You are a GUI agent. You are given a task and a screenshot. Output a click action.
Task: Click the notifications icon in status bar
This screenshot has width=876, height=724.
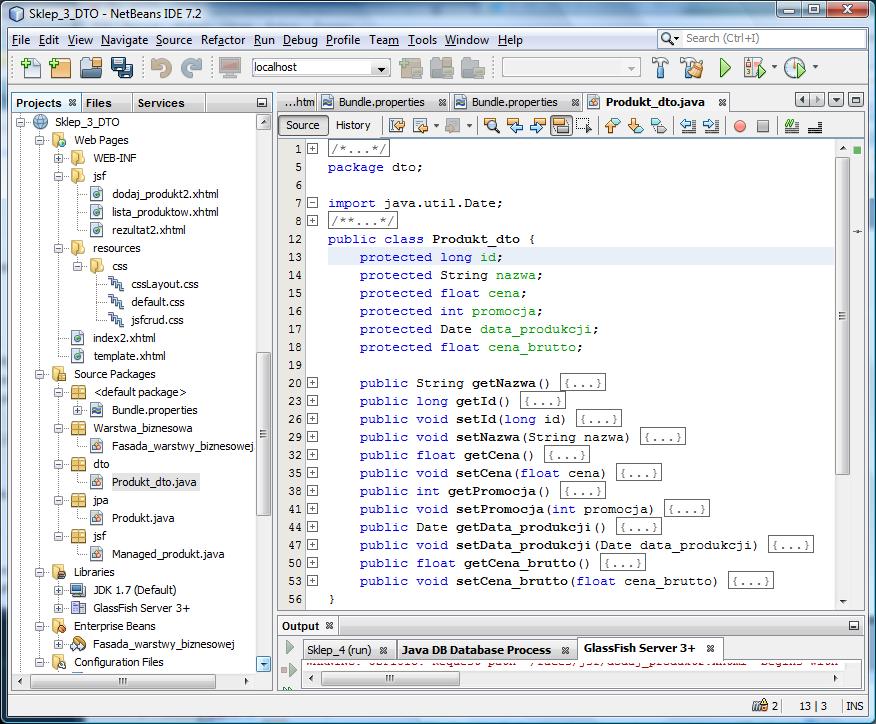760,706
